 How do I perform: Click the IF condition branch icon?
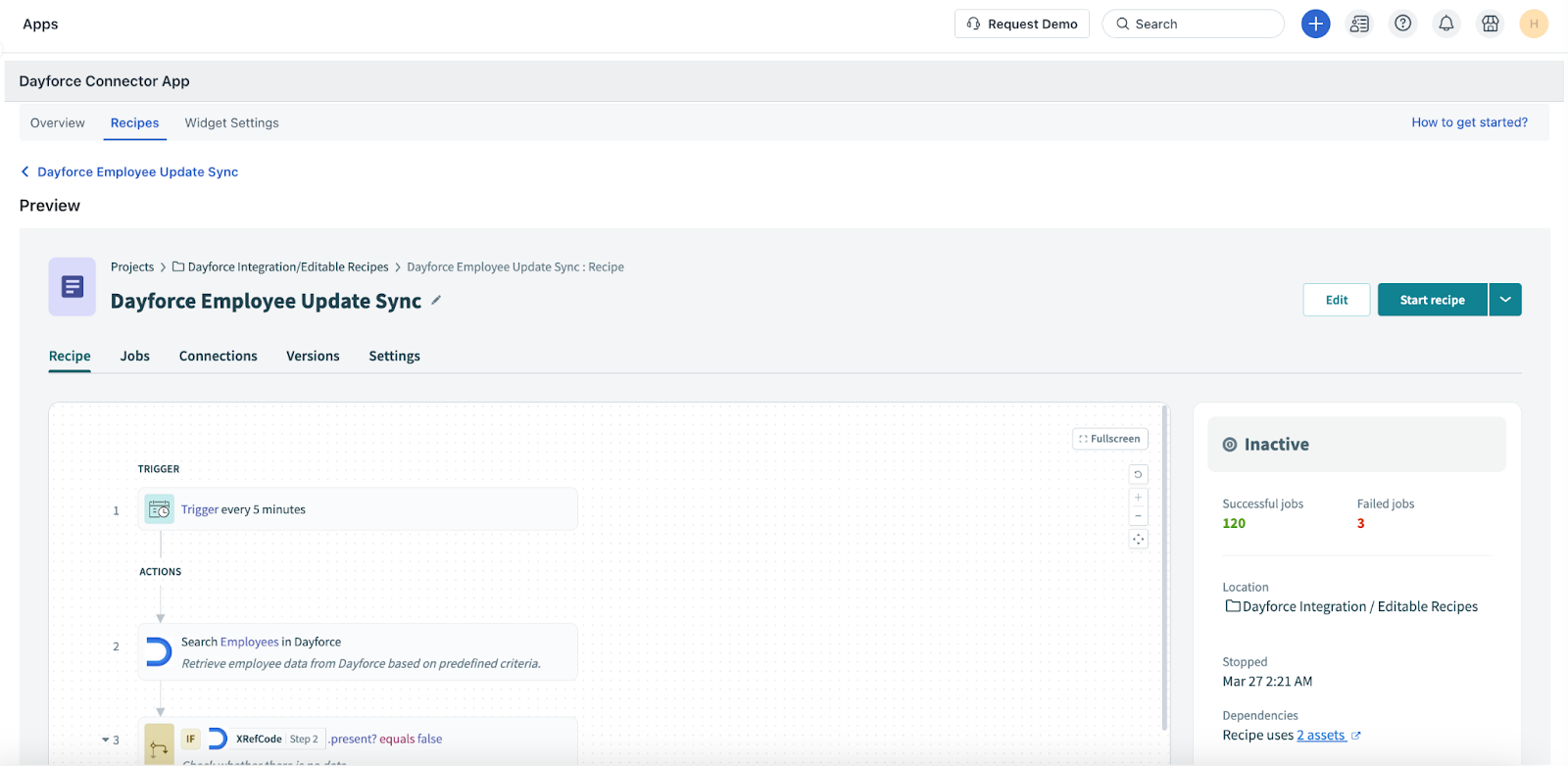(x=159, y=747)
